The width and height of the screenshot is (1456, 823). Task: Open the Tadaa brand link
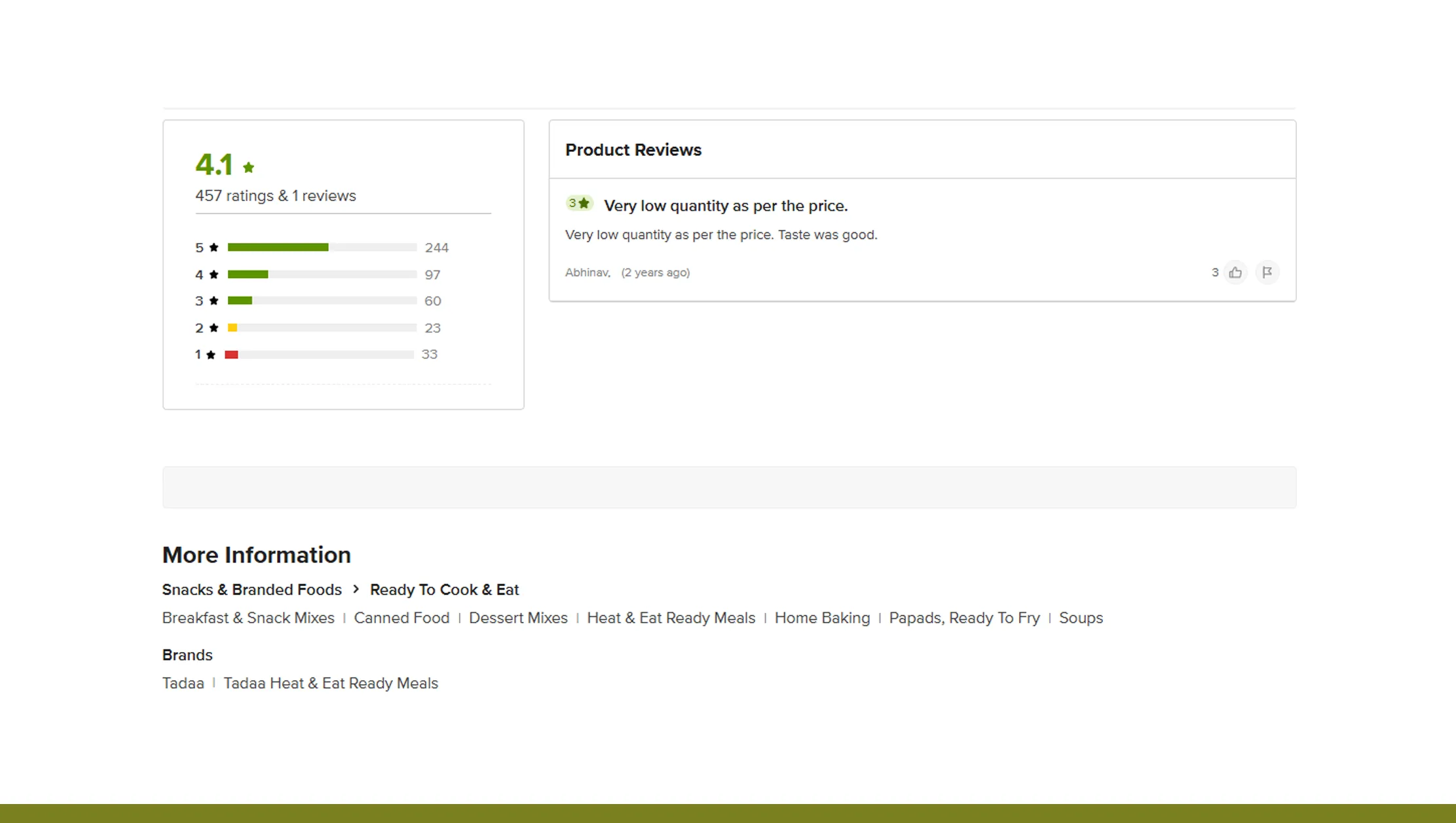pos(183,683)
